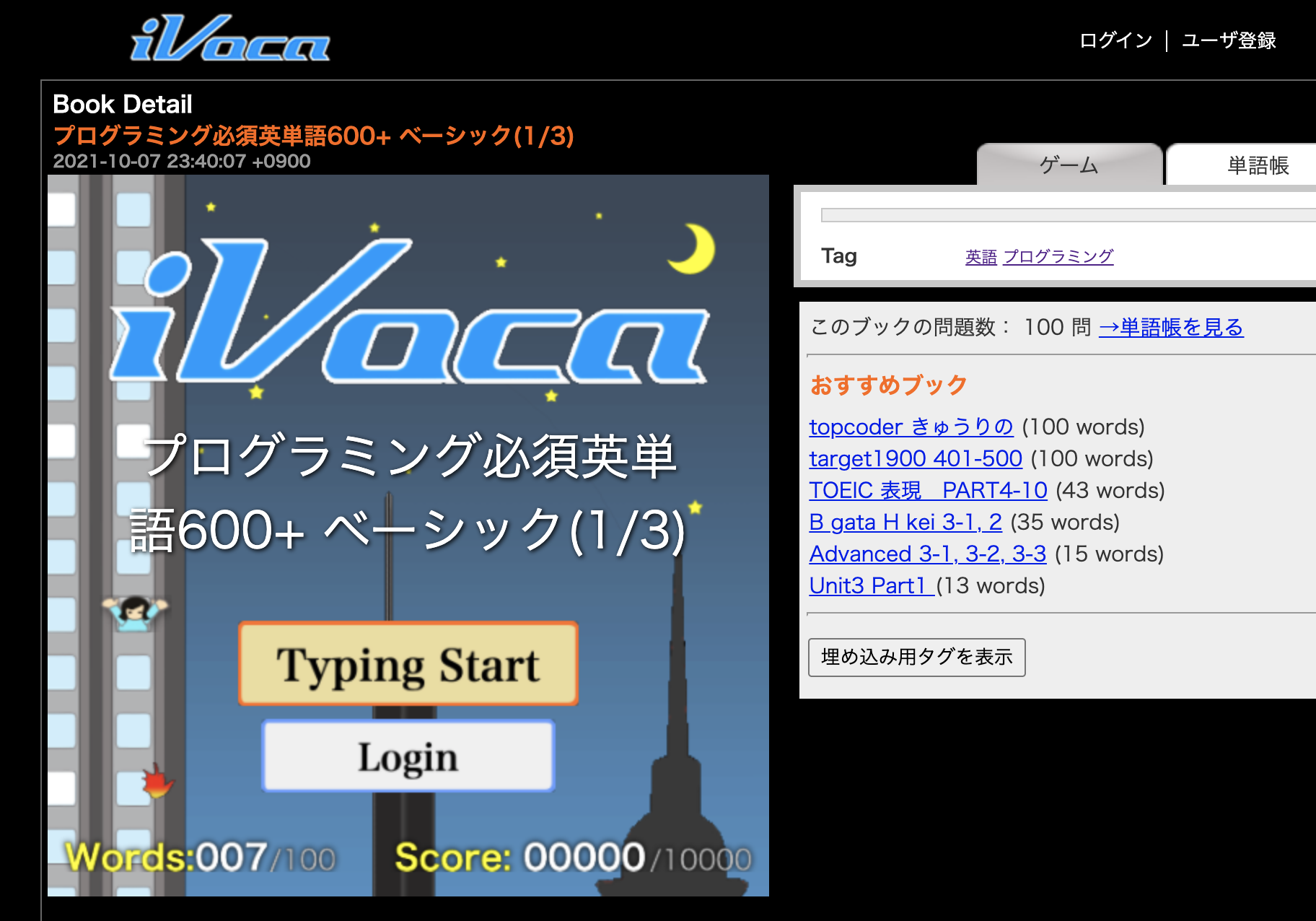Switch to the ゲーム tab
1316x921 pixels.
tap(1069, 165)
